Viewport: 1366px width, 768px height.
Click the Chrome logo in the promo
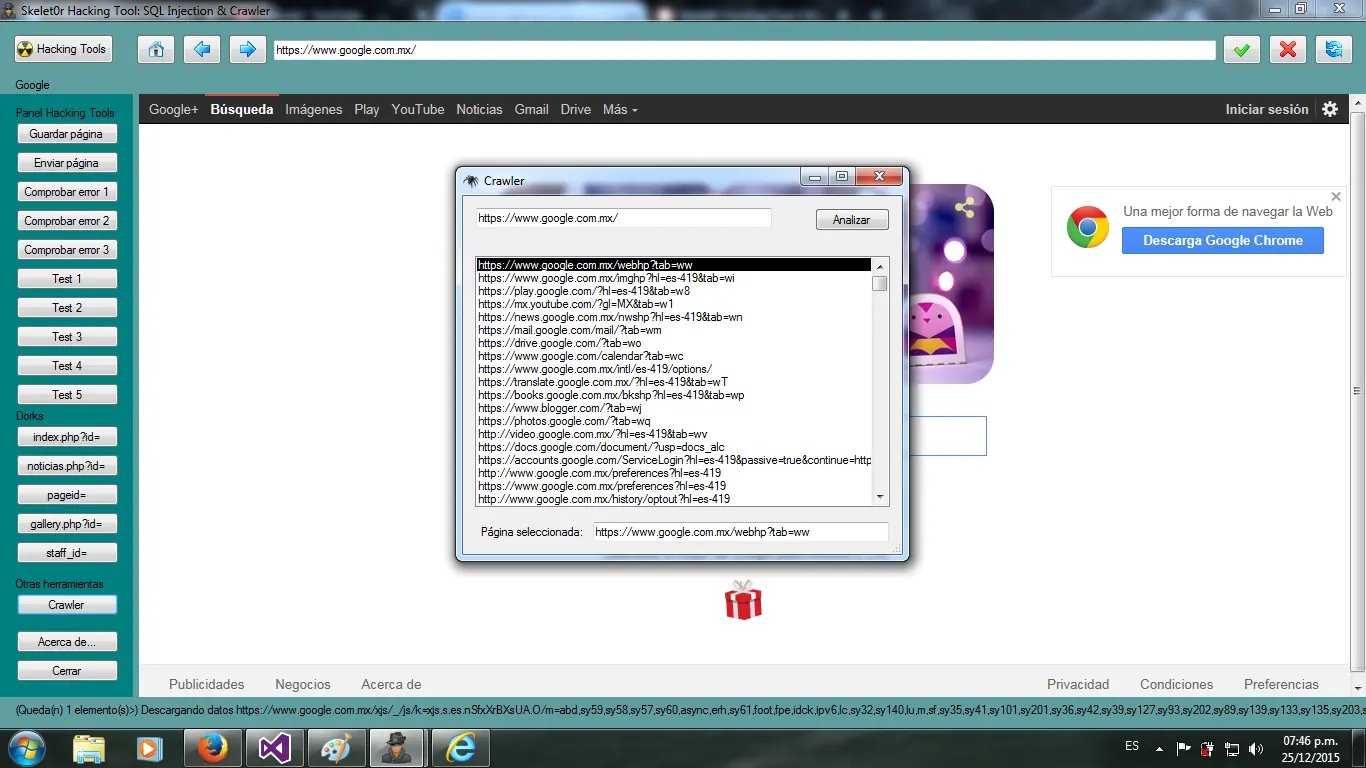tap(1087, 227)
